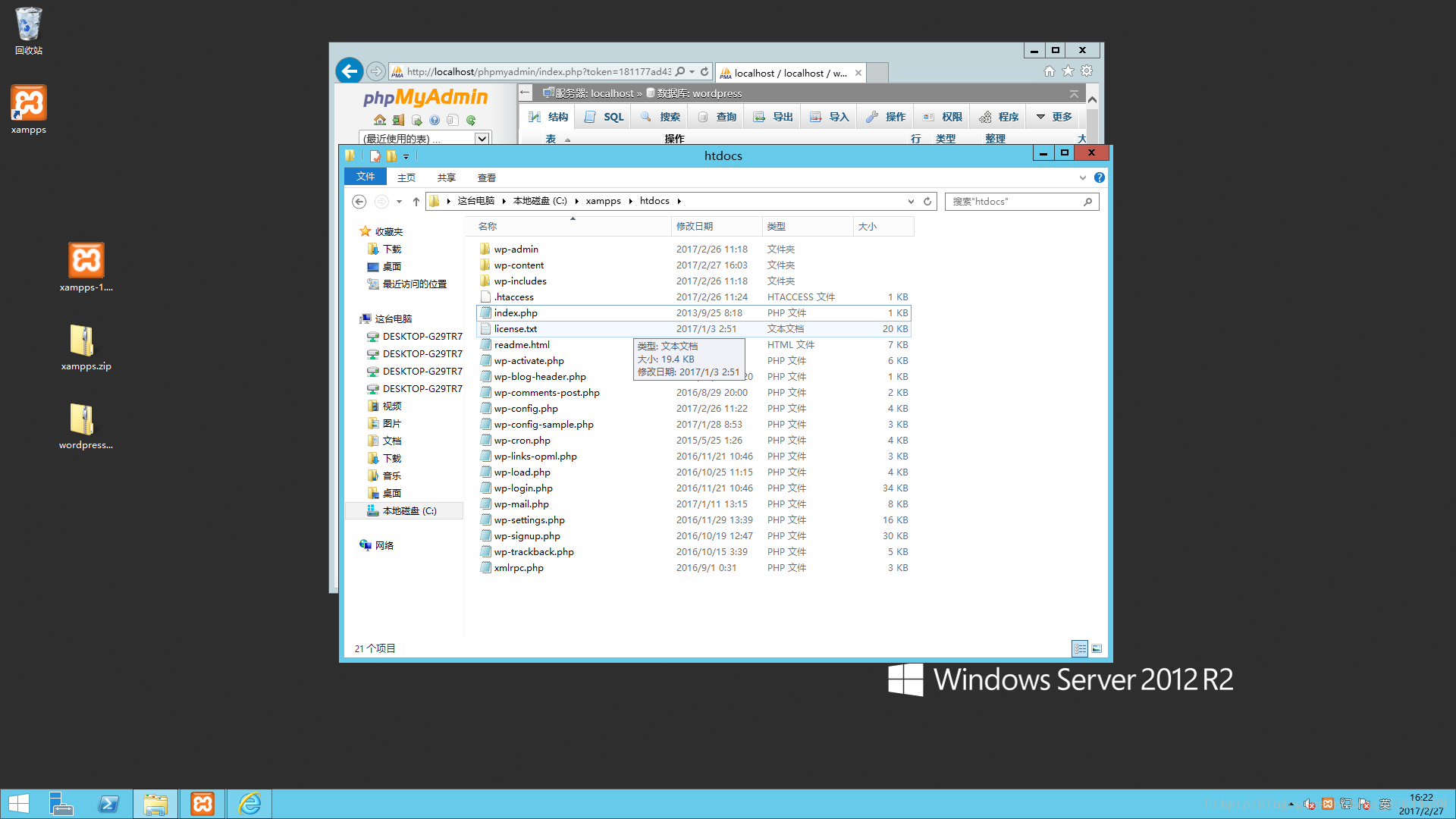Click the phpMyAdmin reload navigation icon
Screen dimensions: 1456x819
[471, 120]
